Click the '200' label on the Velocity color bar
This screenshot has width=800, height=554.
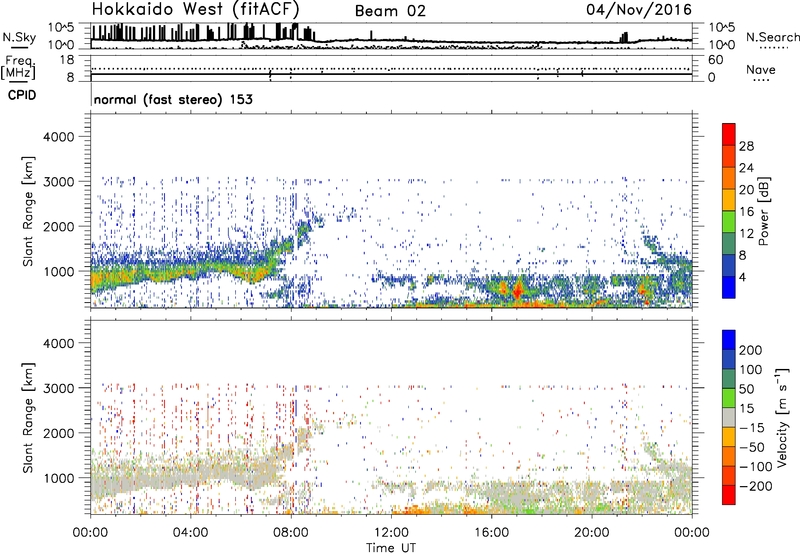point(751,350)
